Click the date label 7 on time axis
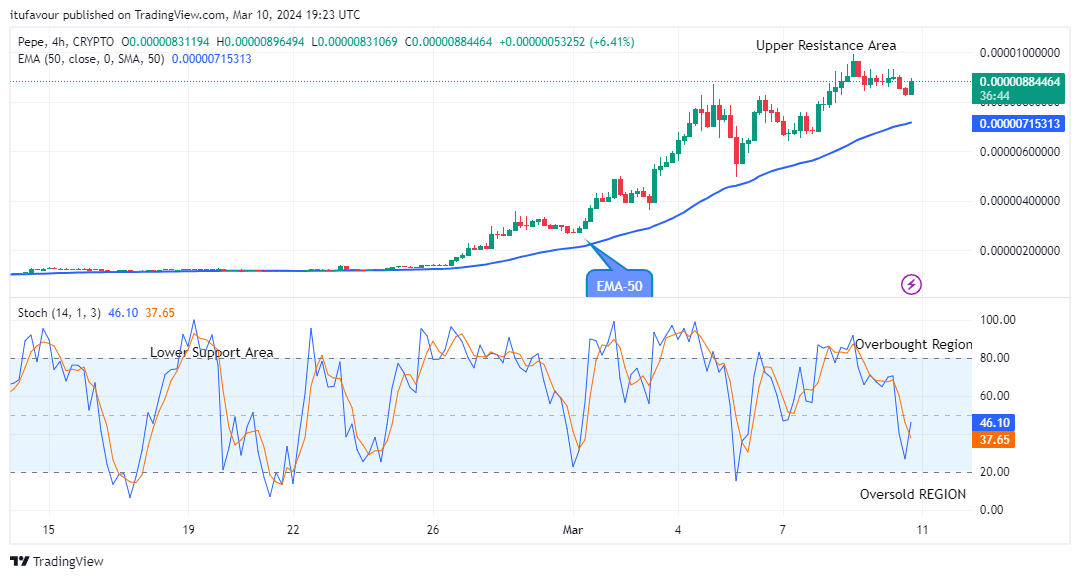This screenshot has width=1080, height=579. pyautogui.click(x=782, y=530)
